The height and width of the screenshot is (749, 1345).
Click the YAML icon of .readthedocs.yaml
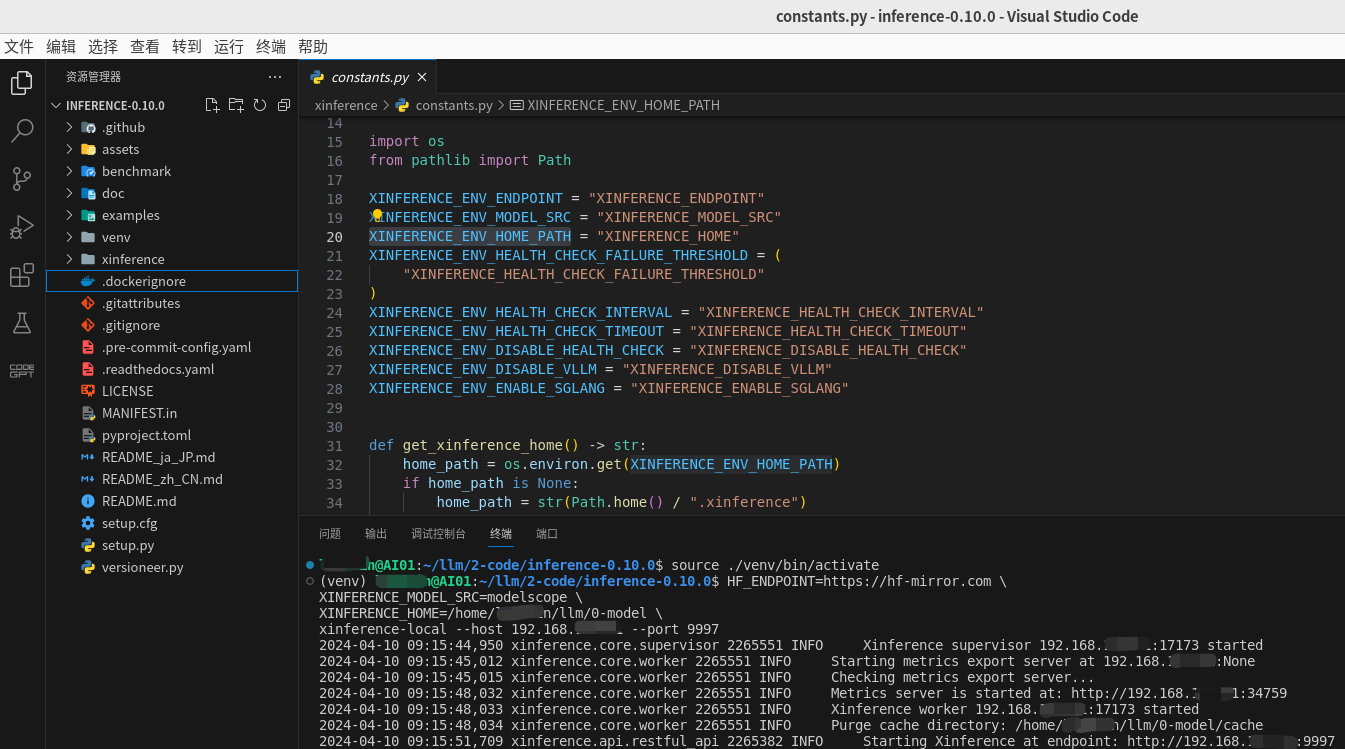88,369
